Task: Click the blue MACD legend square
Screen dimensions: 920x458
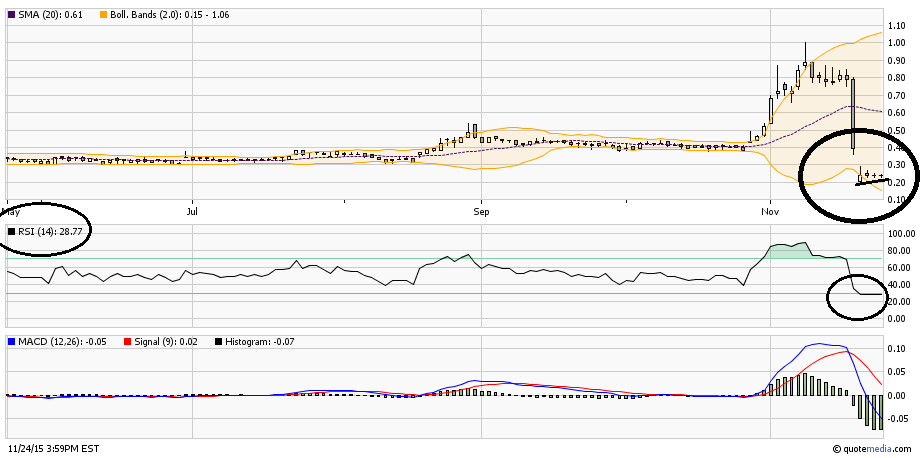Action: pyautogui.click(x=12, y=342)
